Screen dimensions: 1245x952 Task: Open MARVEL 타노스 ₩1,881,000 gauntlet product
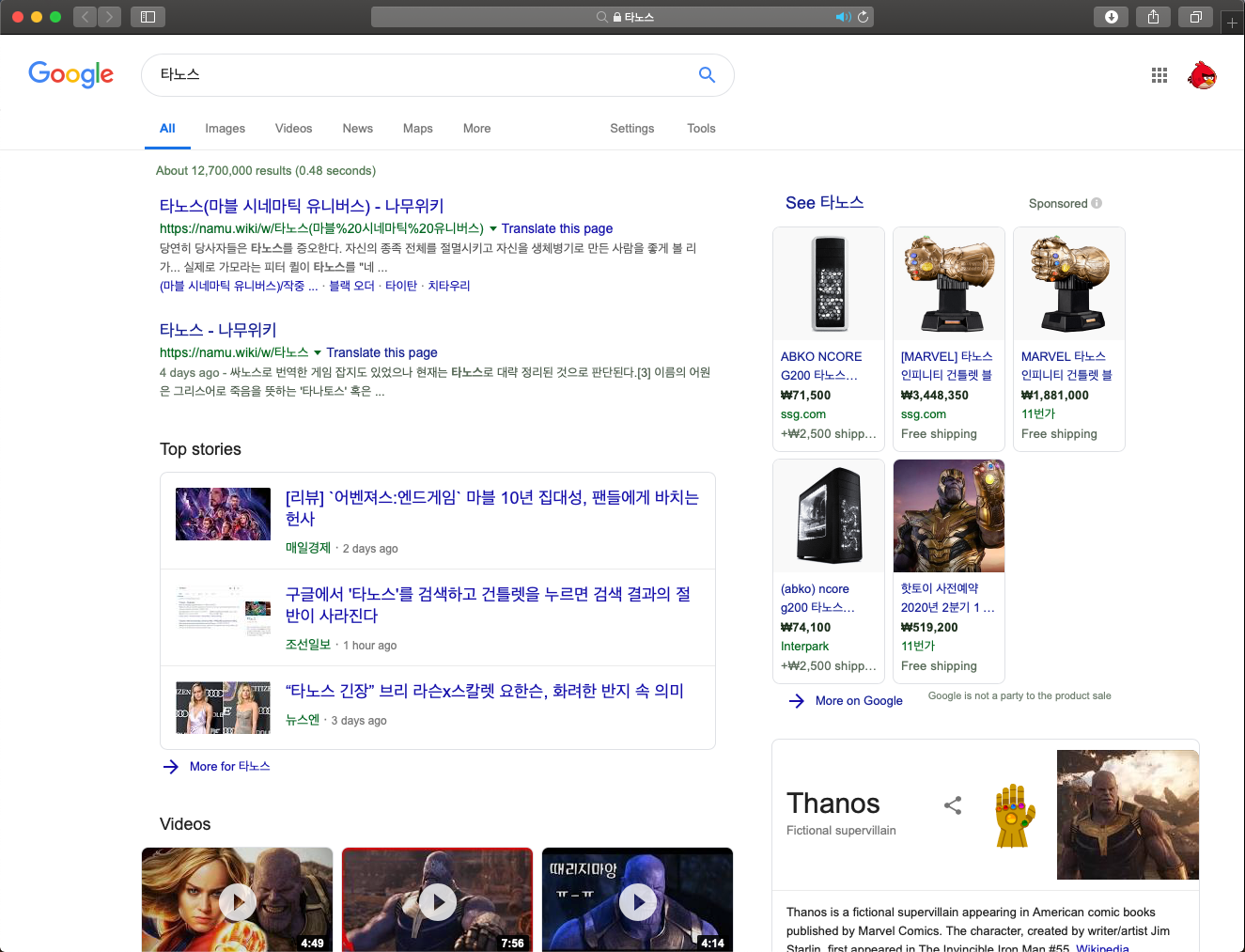pos(1069,339)
